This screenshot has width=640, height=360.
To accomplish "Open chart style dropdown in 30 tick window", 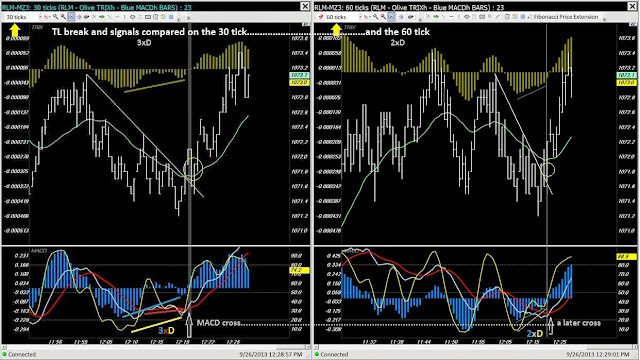I will pyautogui.click(x=47, y=17).
